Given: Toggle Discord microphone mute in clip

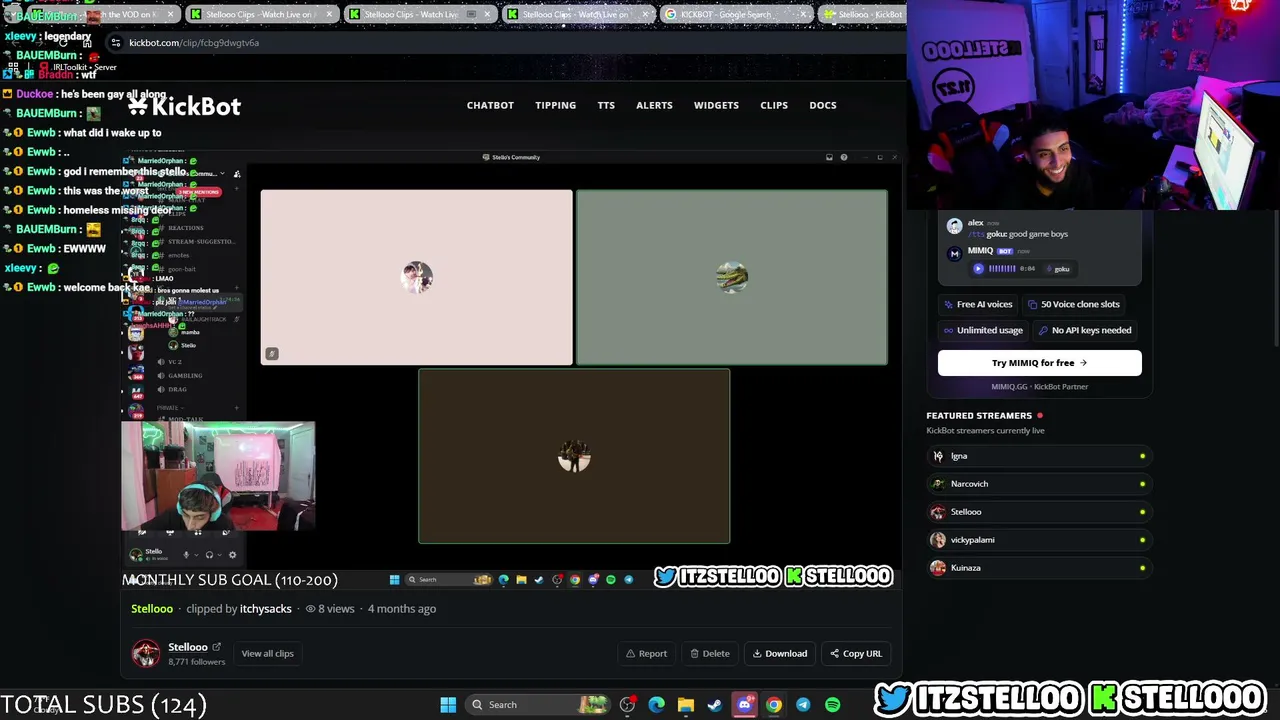Looking at the screenshot, I should coord(185,555).
